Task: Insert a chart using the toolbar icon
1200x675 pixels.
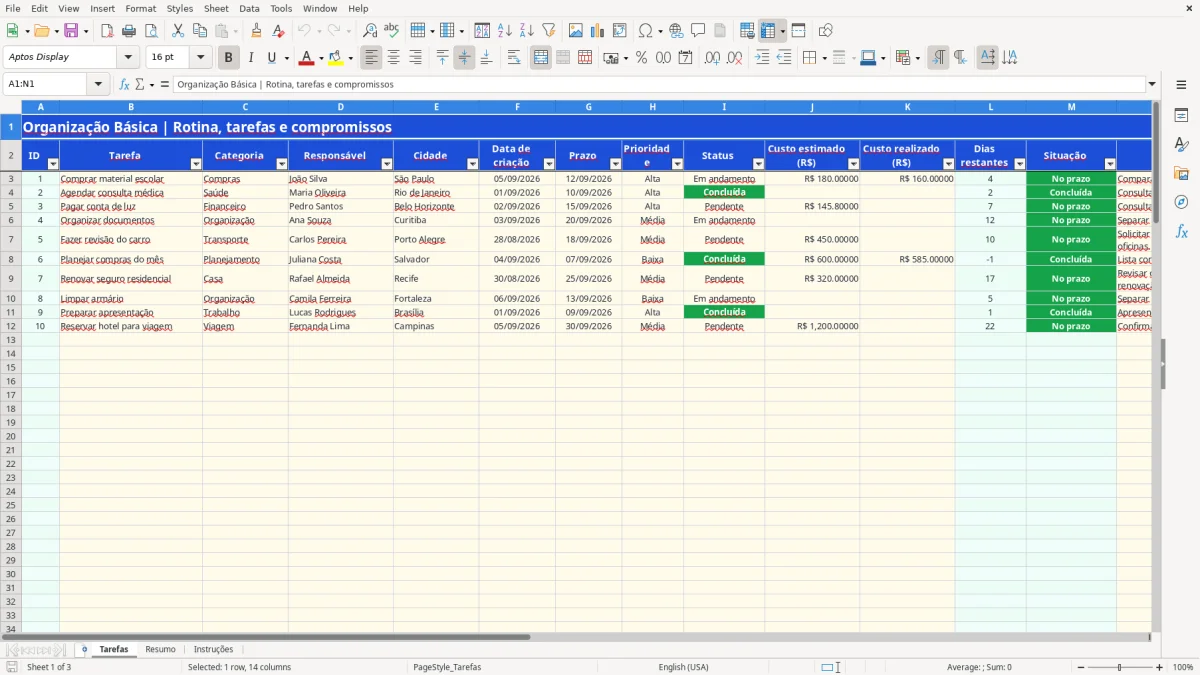Action: click(598, 31)
